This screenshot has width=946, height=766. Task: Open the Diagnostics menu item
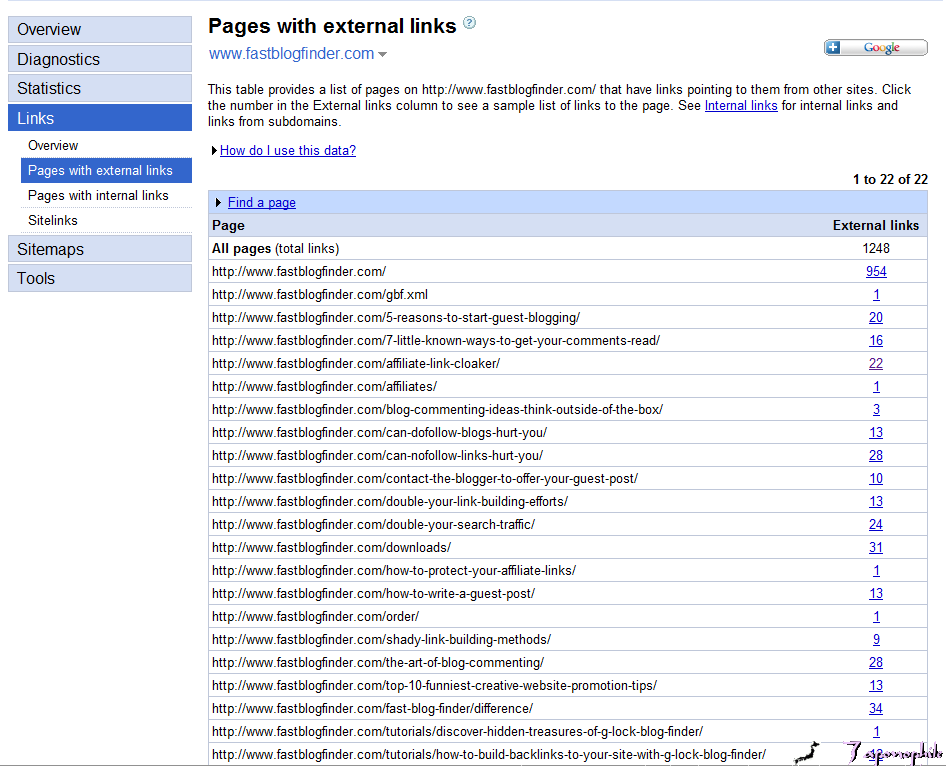[100, 59]
